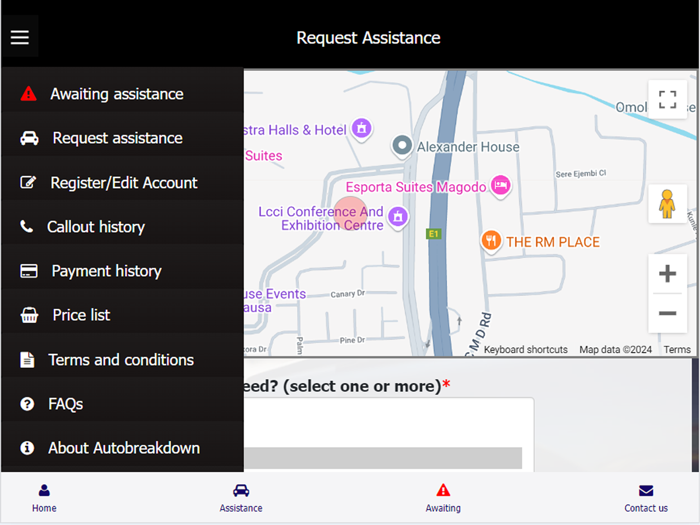Go to Register/Edit Account
Screen dimensions: 700x525
click(x=122, y=182)
